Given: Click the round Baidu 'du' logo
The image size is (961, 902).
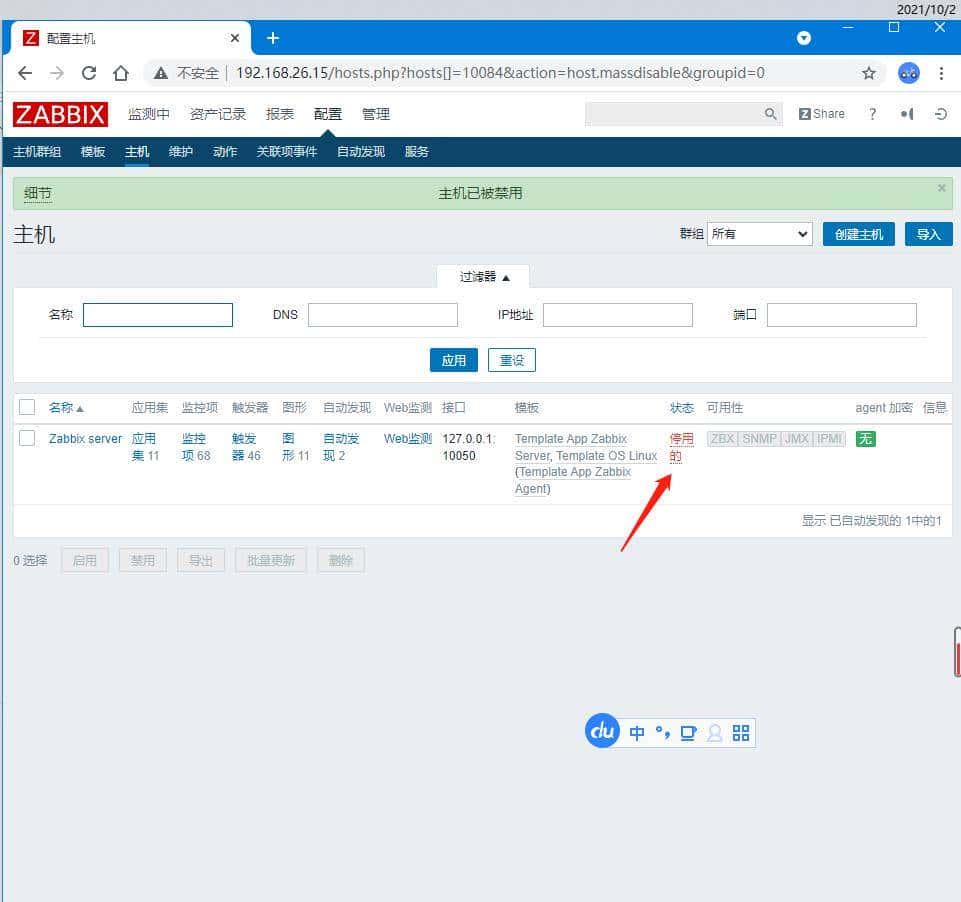Looking at the screenshot, I should click(602, 731).
